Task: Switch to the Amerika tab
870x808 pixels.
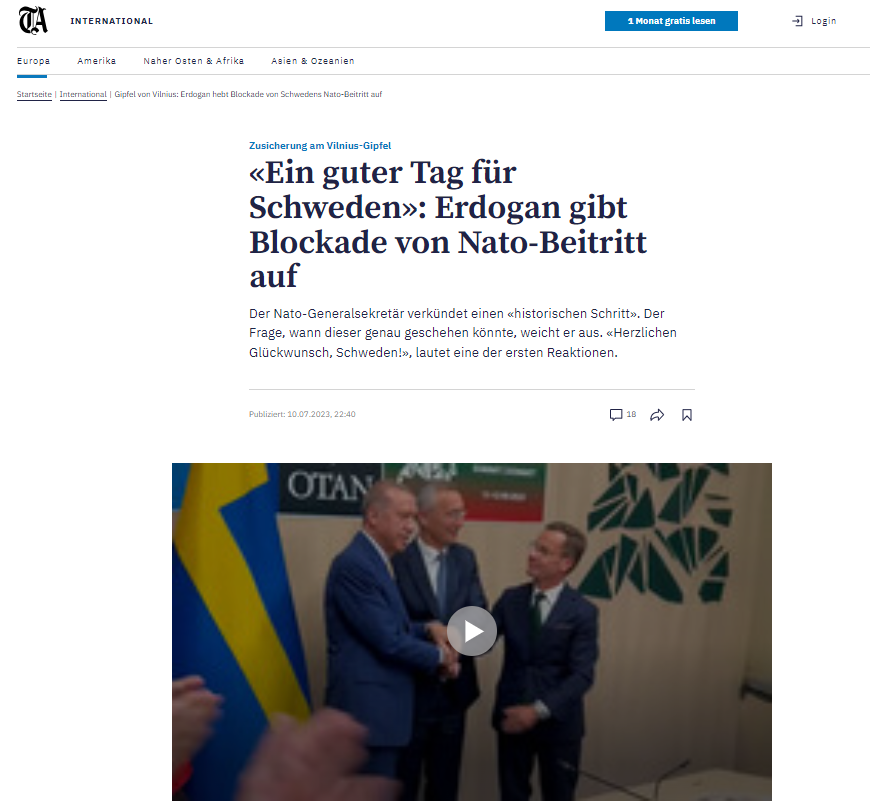Action: pyautogui.click(x=97, y=61)
